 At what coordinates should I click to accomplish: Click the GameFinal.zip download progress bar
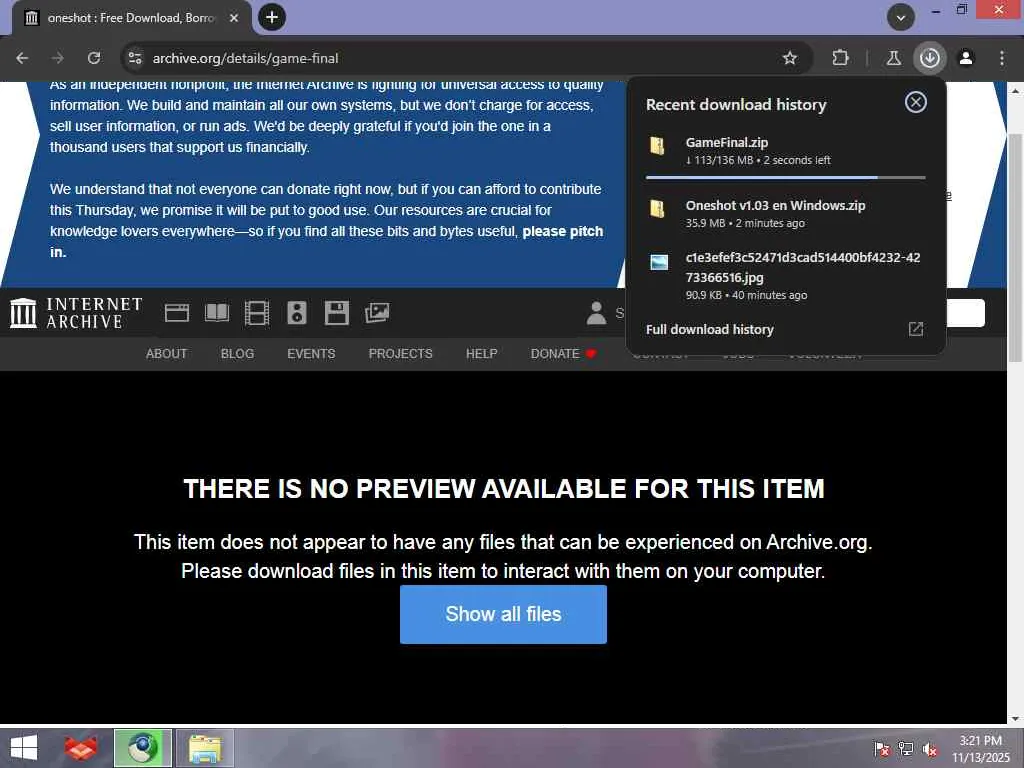785,177
